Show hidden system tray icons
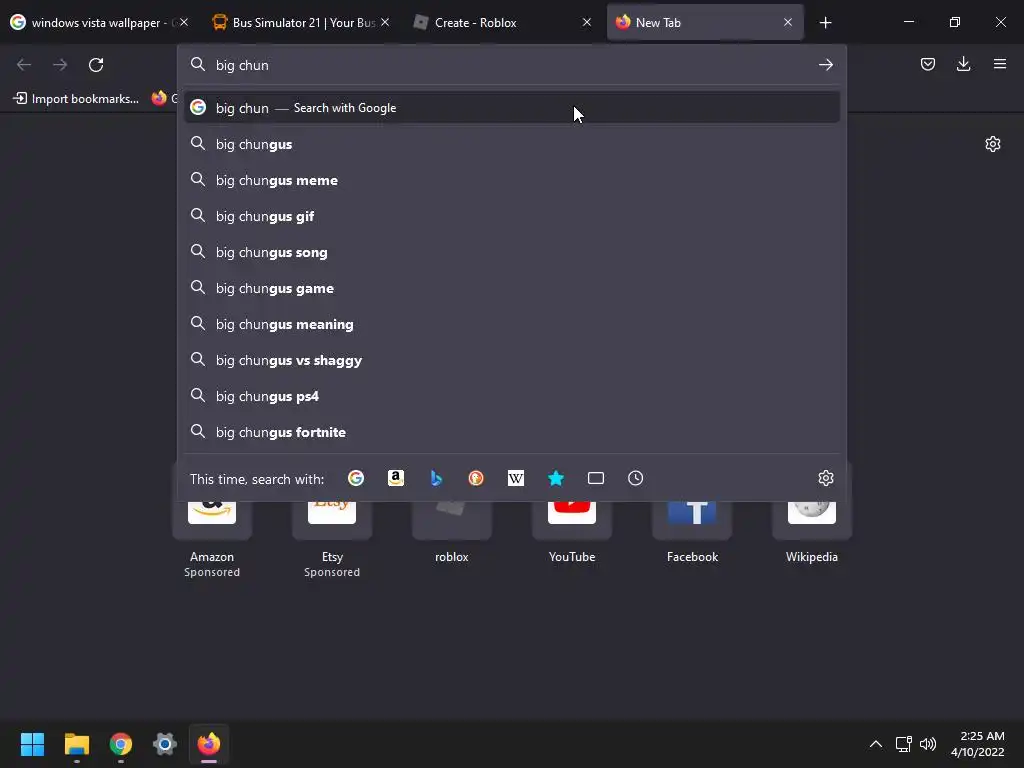Image resolution: width=1024 pixels, height=768 pixels. pyautogui.click(x=876, y=744)
